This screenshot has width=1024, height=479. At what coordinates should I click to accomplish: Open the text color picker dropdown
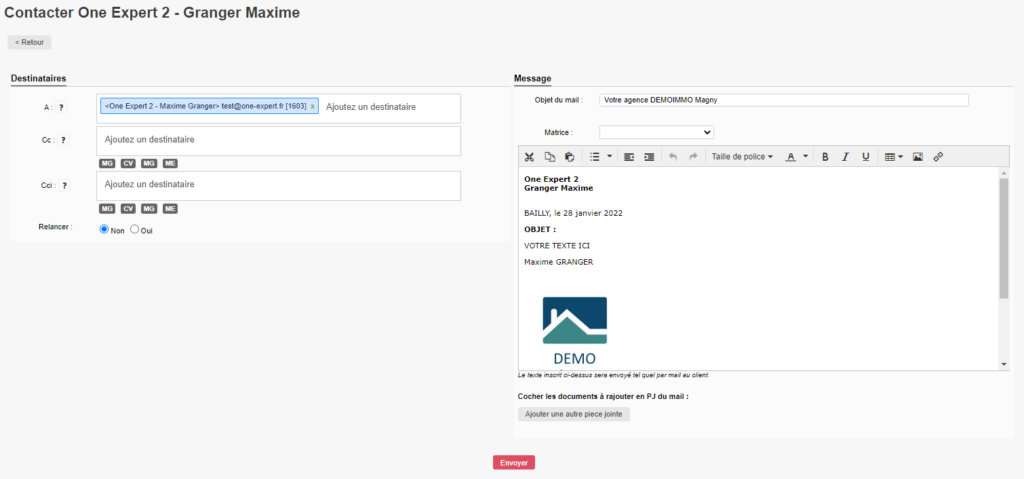tap(796, 157)
